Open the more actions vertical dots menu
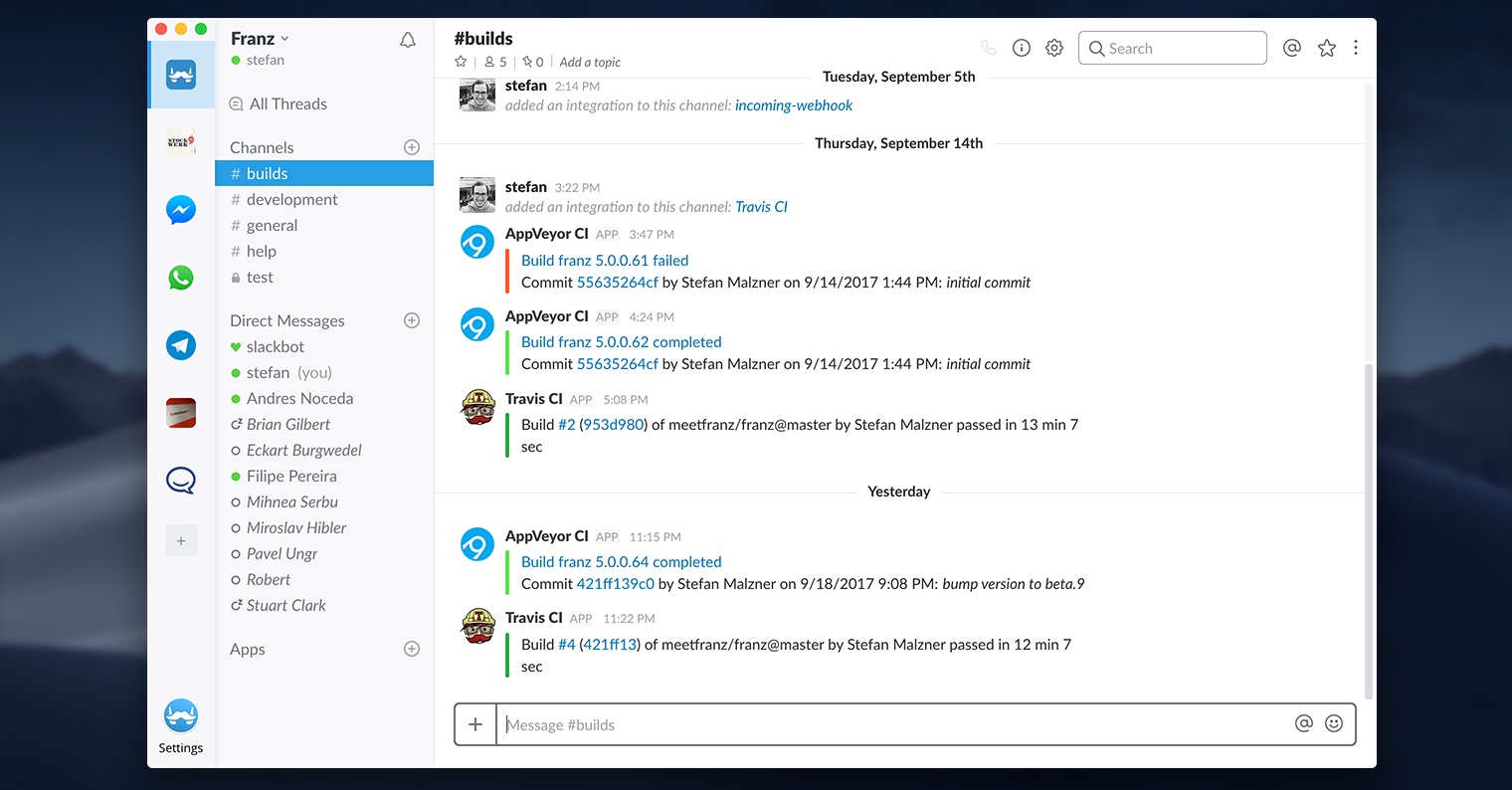 coord(1355,48)
